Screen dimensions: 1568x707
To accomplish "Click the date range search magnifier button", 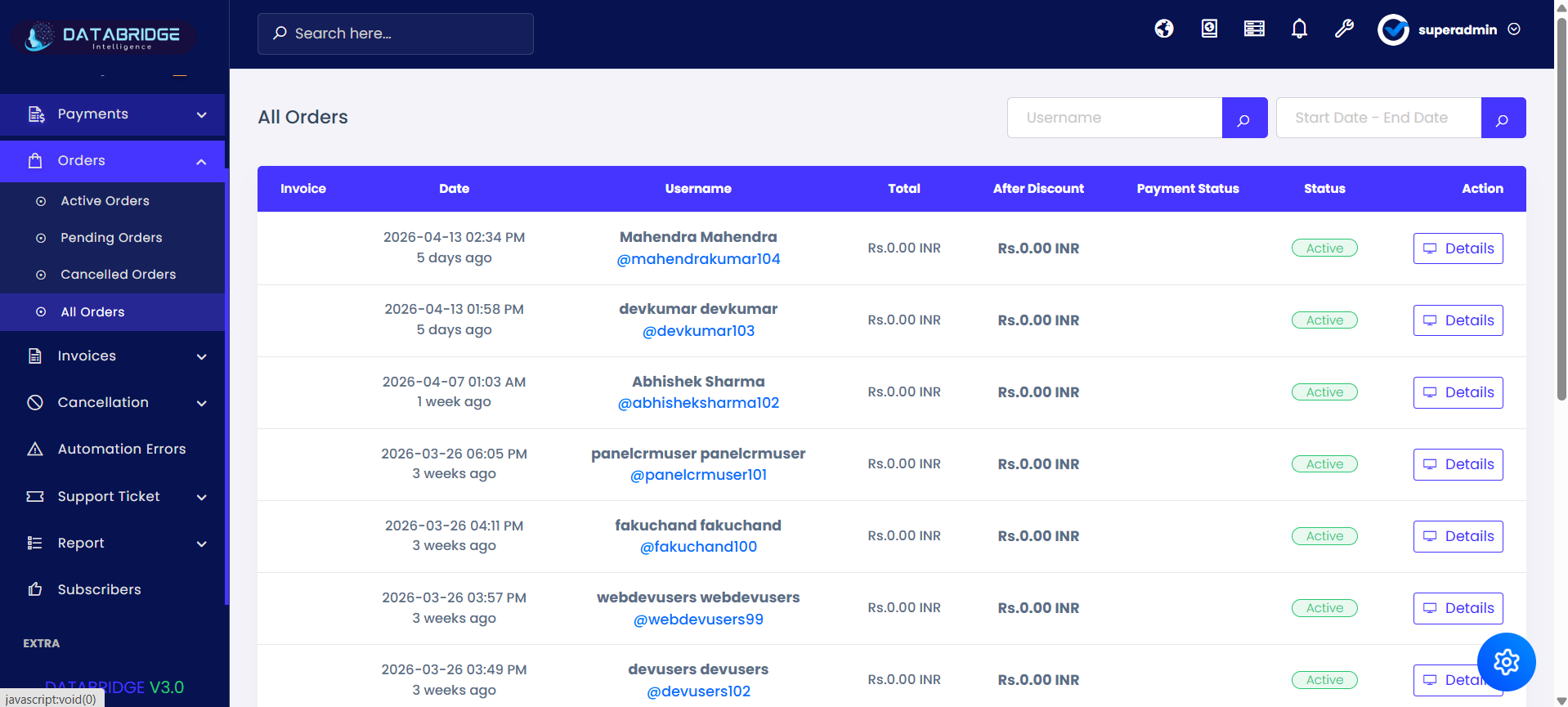I will [1503, 118].
